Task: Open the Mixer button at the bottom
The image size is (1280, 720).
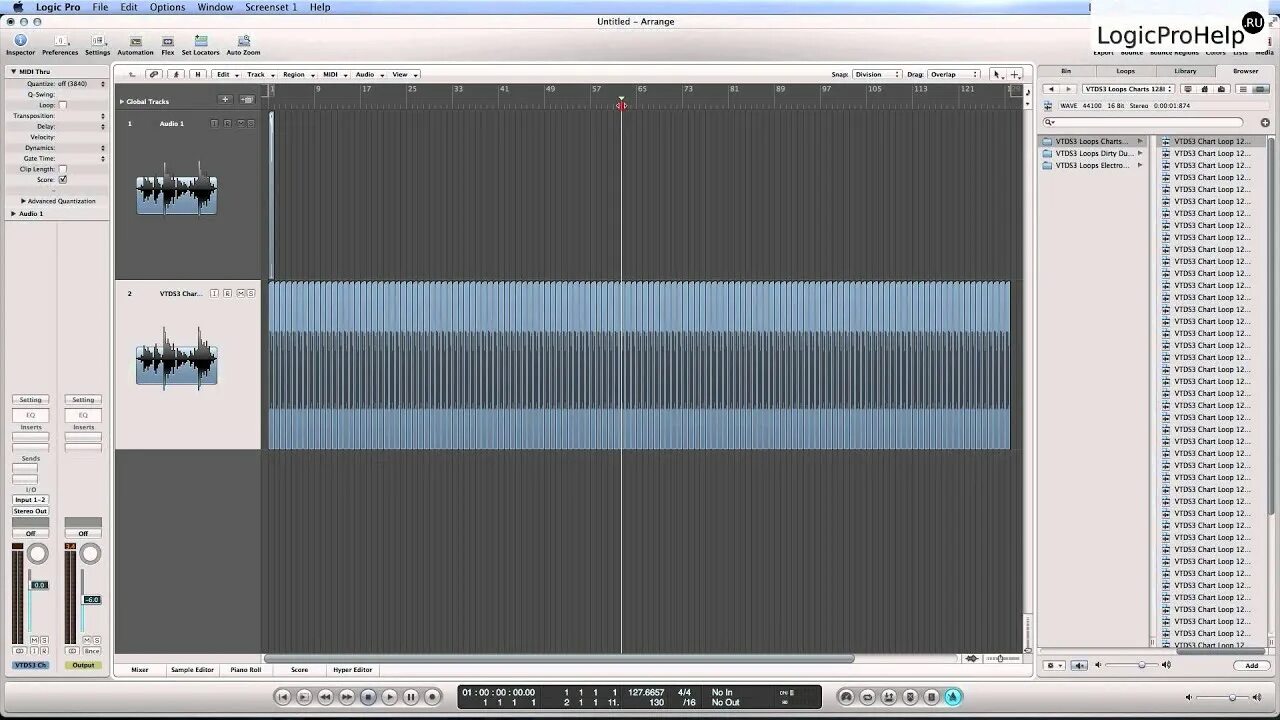Action: pos(140,670)
